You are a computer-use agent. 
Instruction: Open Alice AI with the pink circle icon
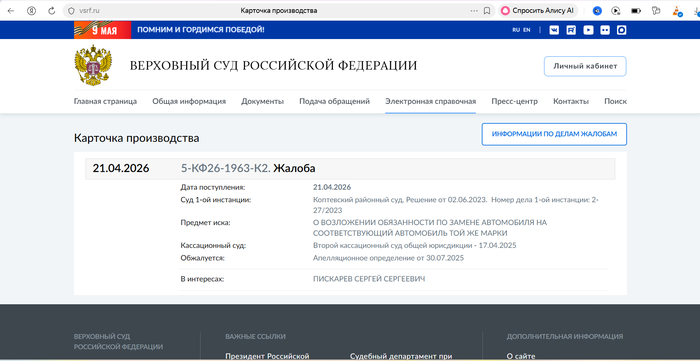pyautogui.click(x=505, y=11)
